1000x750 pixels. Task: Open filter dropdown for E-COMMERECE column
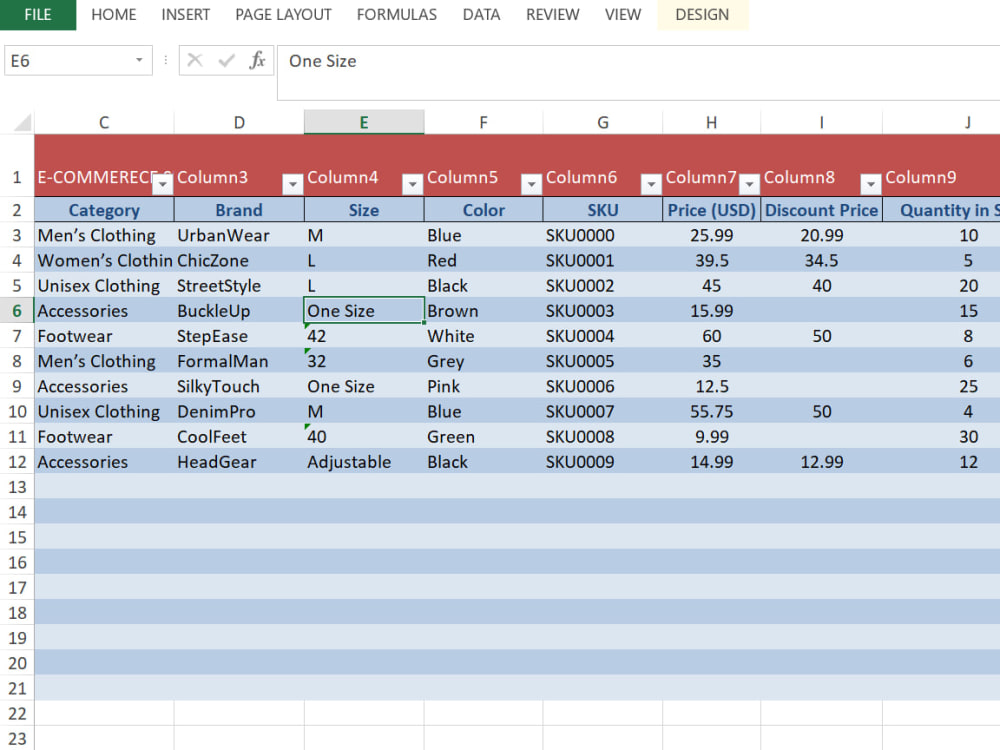point(163,184)
